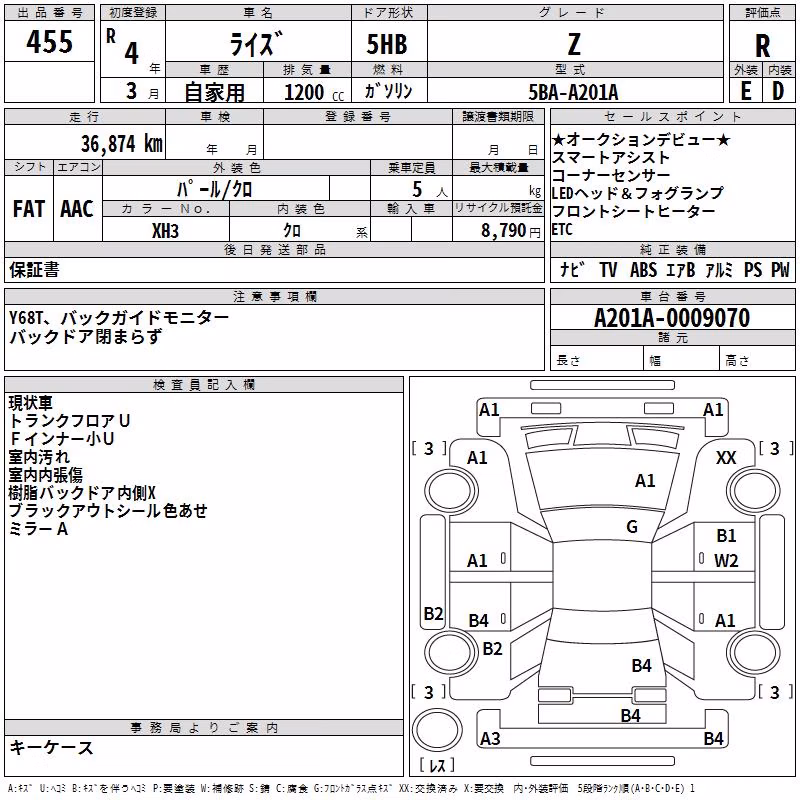Viewport: 800px width, 800px height.
Task: Select chassis number A201A-0009070
Action: pos(672,318)
